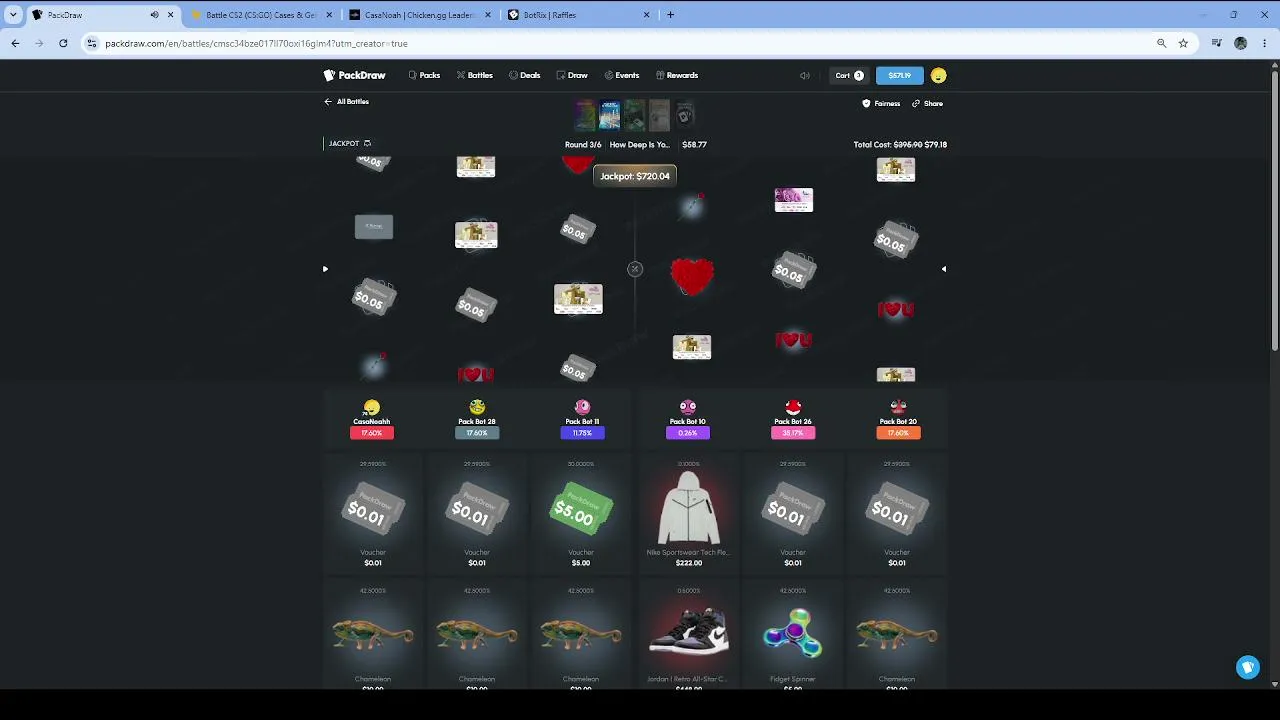Click Pack Bot 11's 11.75% chance badge
Screen dimensions: 1280x720
point(582,433)
